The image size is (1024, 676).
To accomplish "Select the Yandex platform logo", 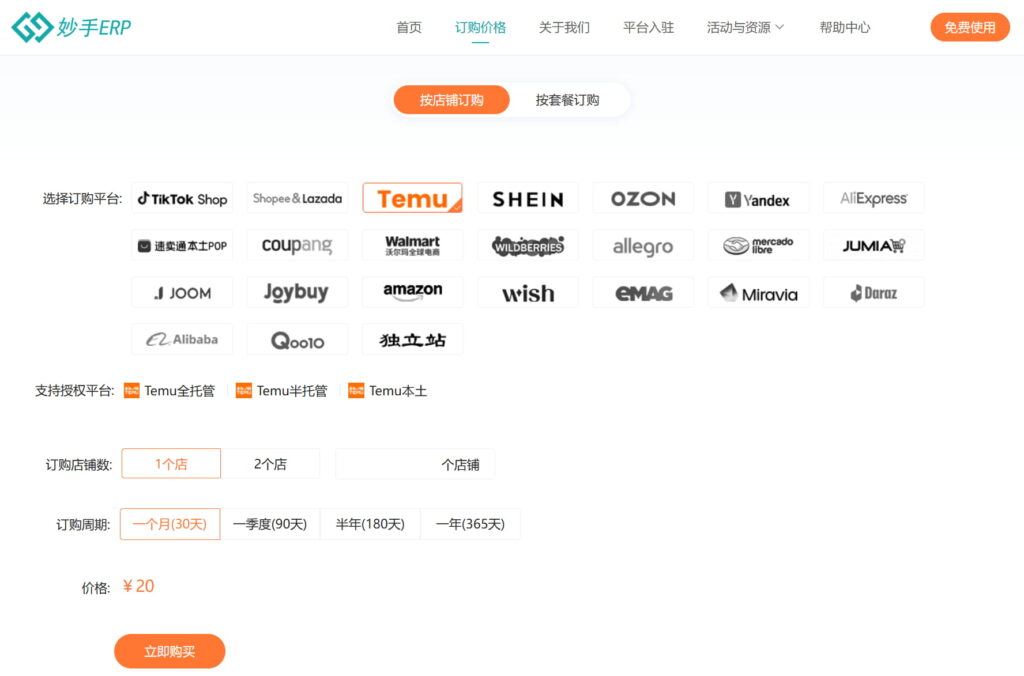I will pos(758,198).
